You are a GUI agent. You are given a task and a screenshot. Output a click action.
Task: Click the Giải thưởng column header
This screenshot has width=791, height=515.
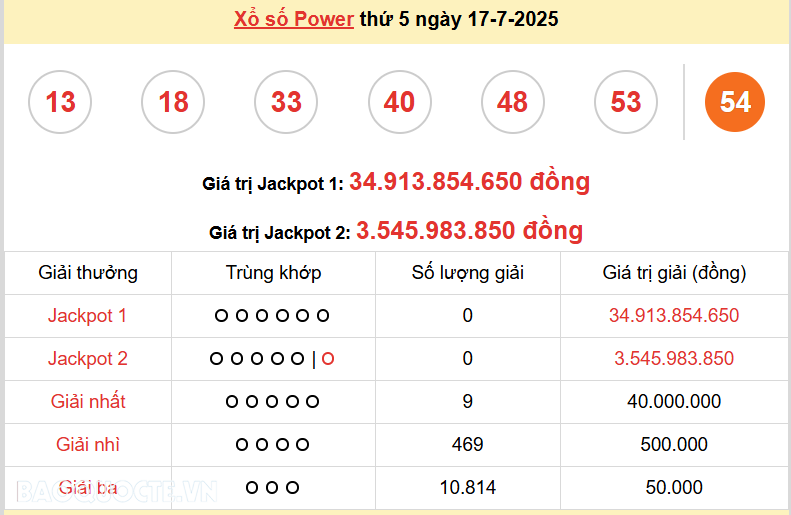tap(88, 273)
